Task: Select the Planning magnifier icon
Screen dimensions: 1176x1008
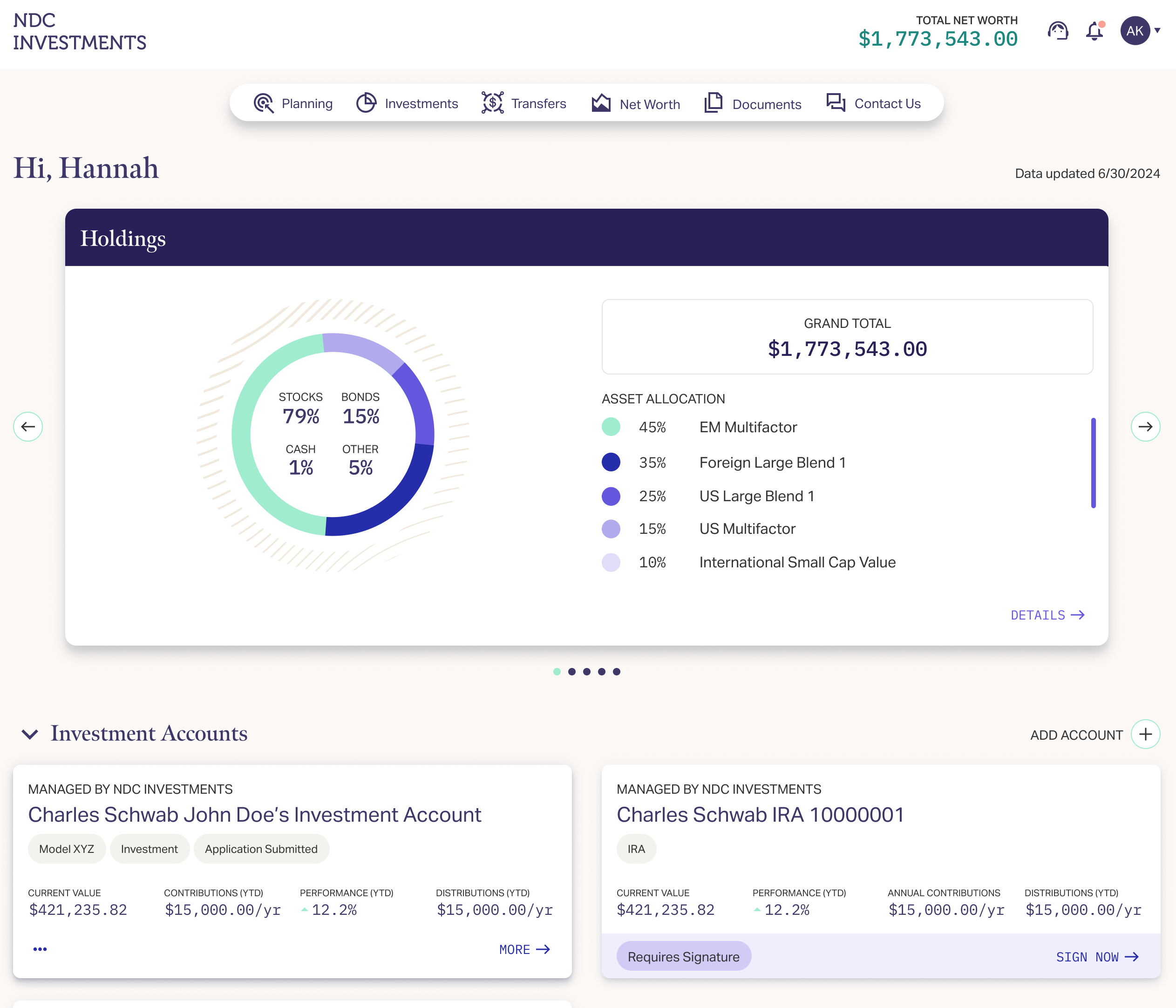Action: [x=263, y=103]
